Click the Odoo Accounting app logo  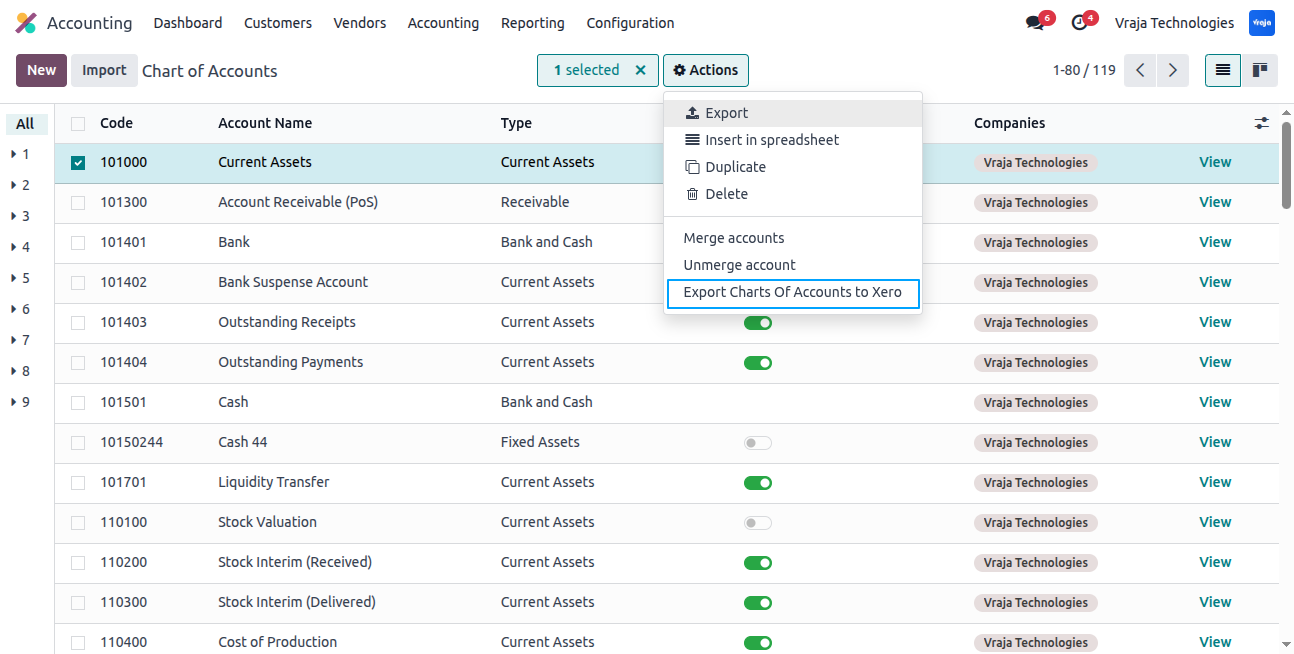coord(26,23)
